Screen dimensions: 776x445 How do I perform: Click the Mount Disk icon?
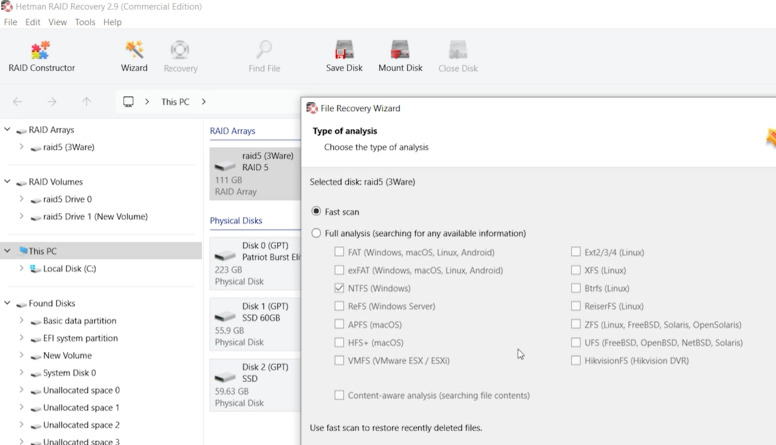[400, 57]
